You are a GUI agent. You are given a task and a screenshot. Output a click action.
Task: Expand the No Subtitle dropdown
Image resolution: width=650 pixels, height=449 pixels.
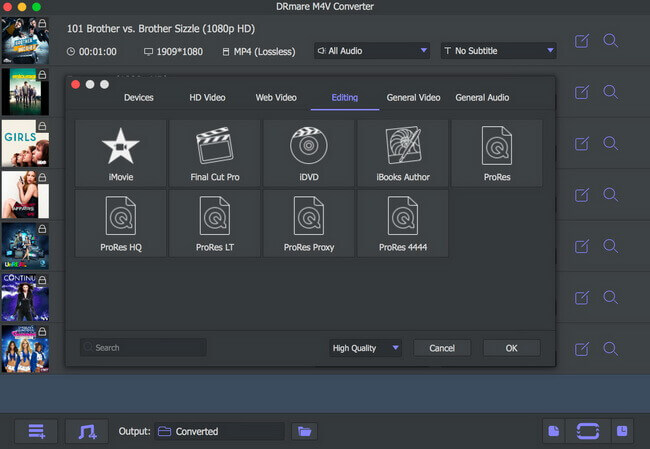[x=498, y=51]
